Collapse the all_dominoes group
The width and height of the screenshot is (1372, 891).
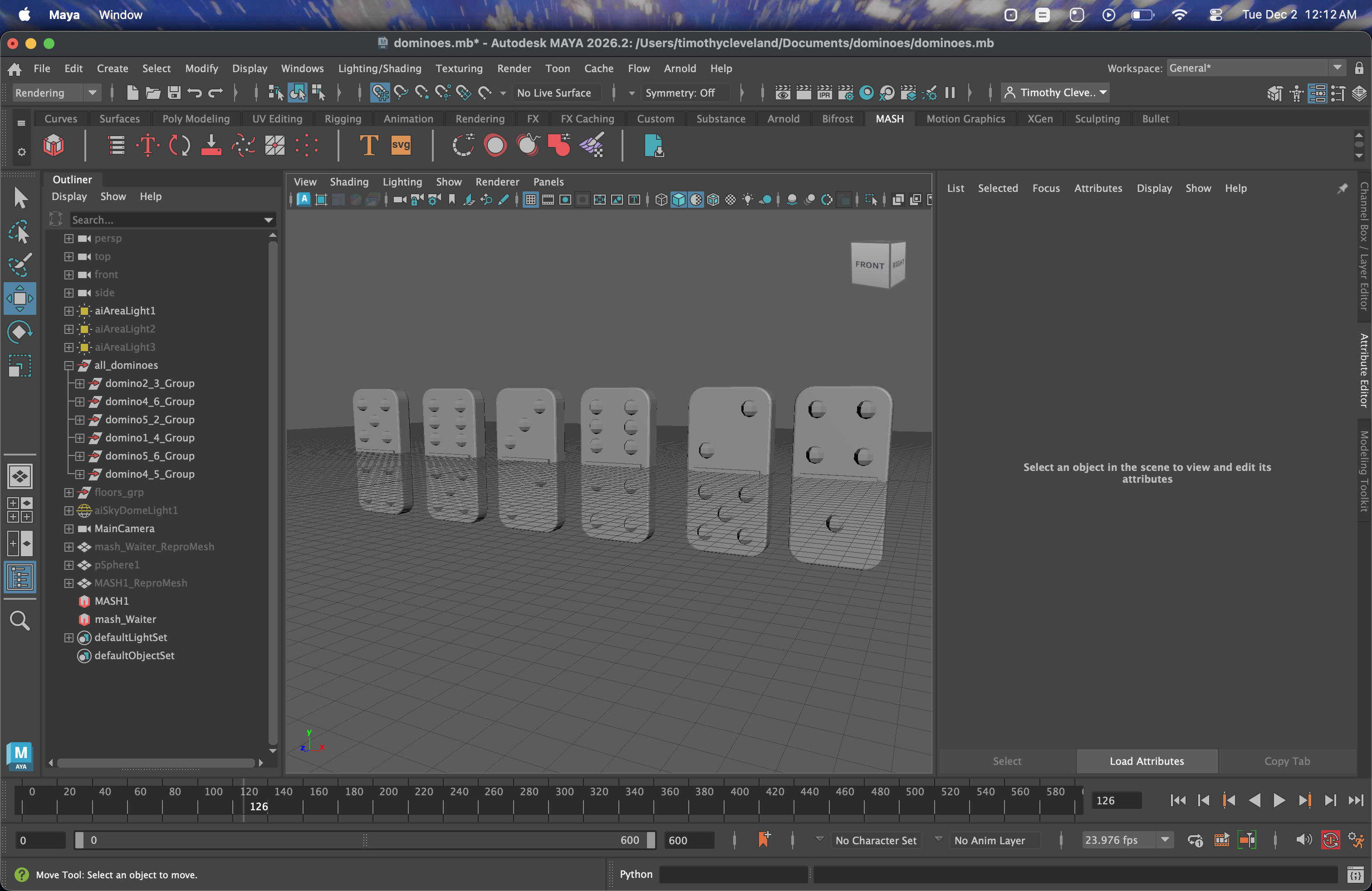[x=69, y=365]
